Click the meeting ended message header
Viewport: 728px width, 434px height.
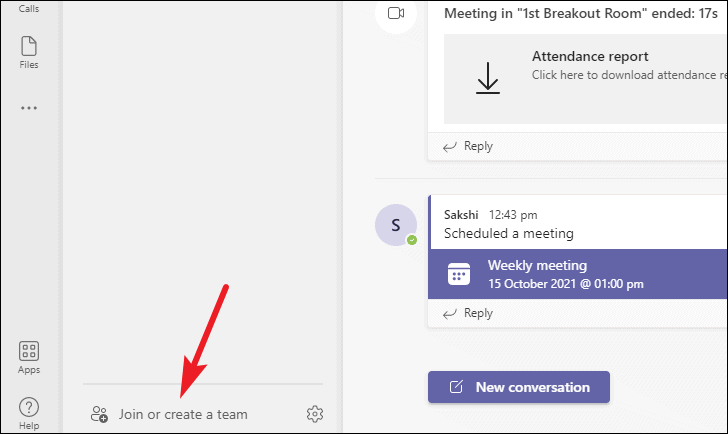click(x=581, y=13)
